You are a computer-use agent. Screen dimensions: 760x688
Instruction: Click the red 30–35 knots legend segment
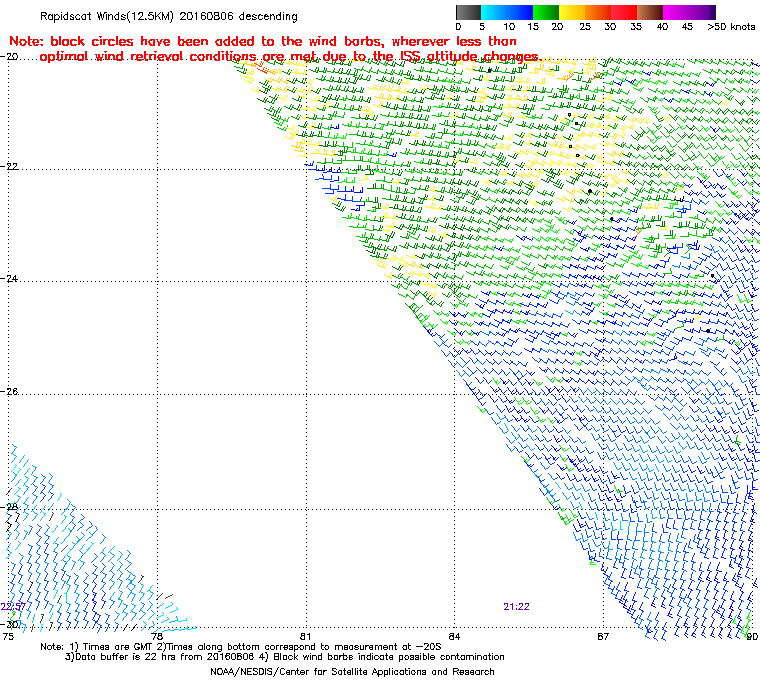point(624,12)
